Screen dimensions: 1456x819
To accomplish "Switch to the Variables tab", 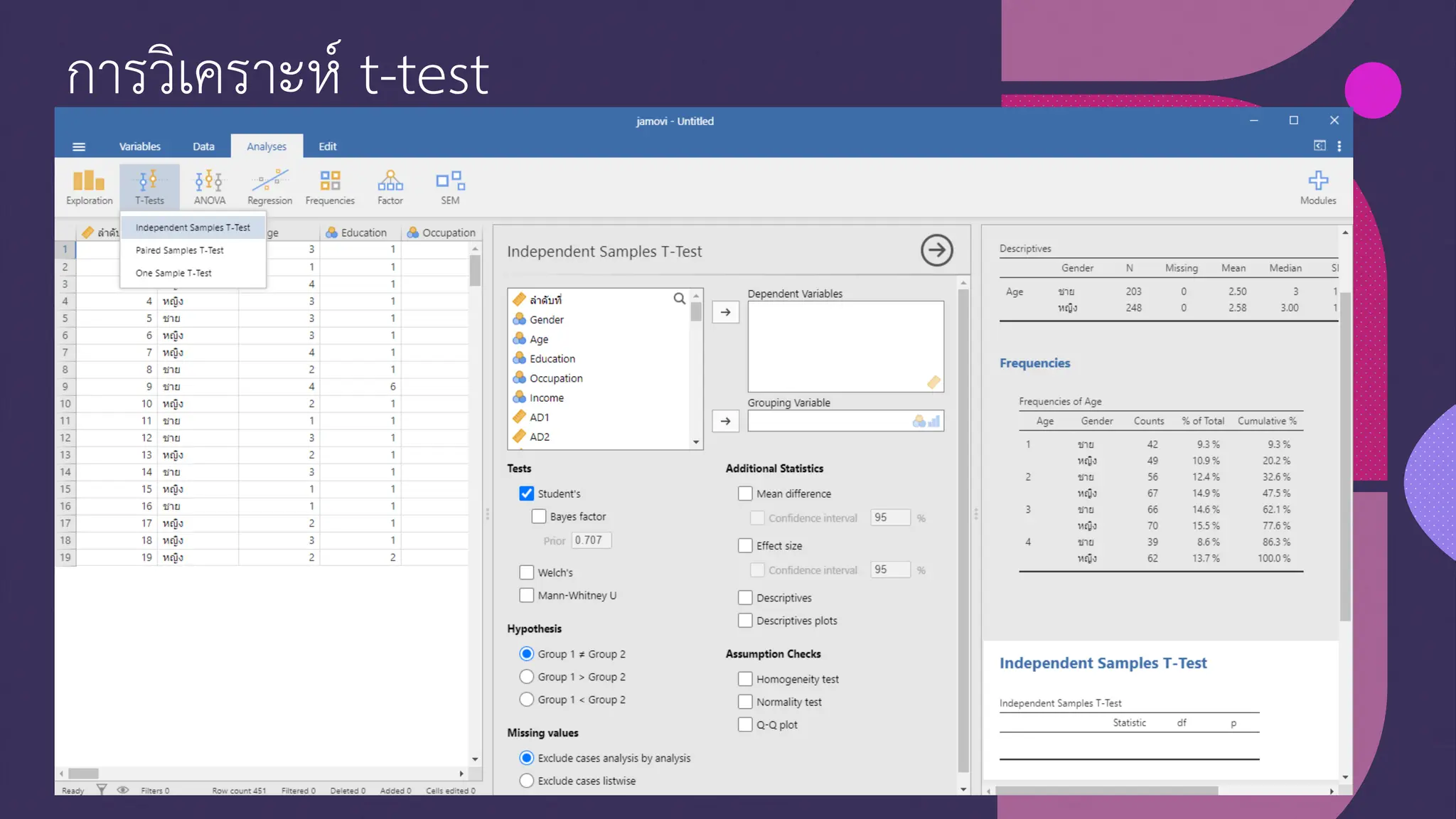I will click(x=139, y=146).
